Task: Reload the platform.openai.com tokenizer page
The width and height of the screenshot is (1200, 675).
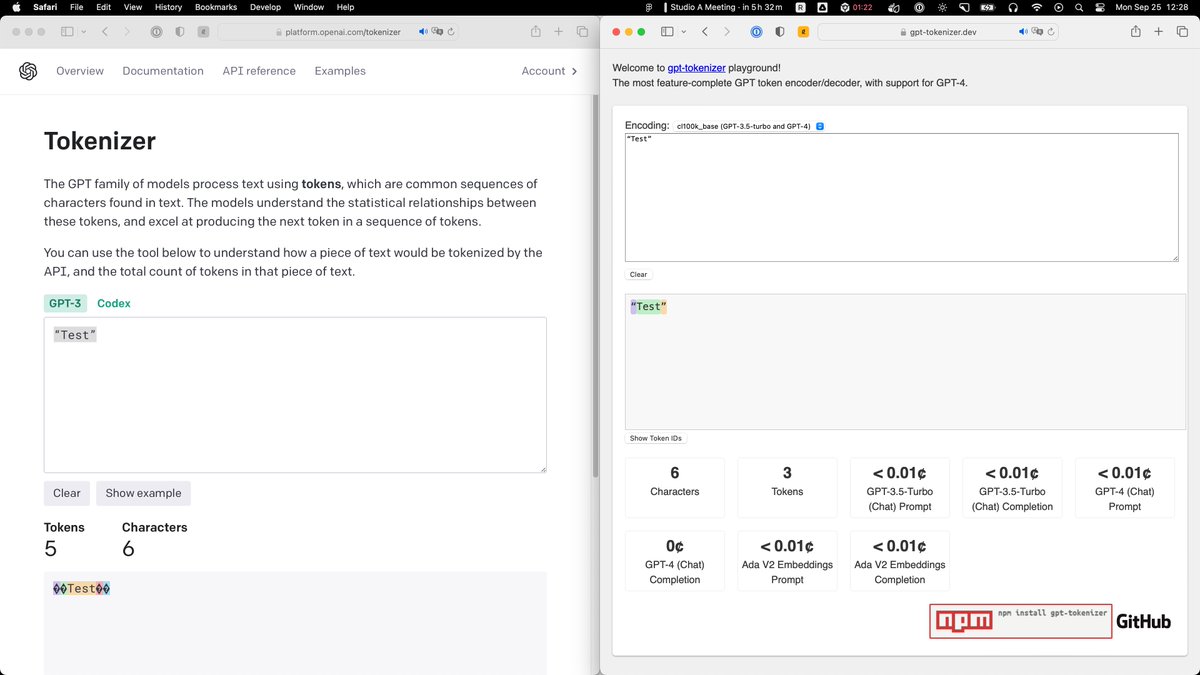Action: 452,32
